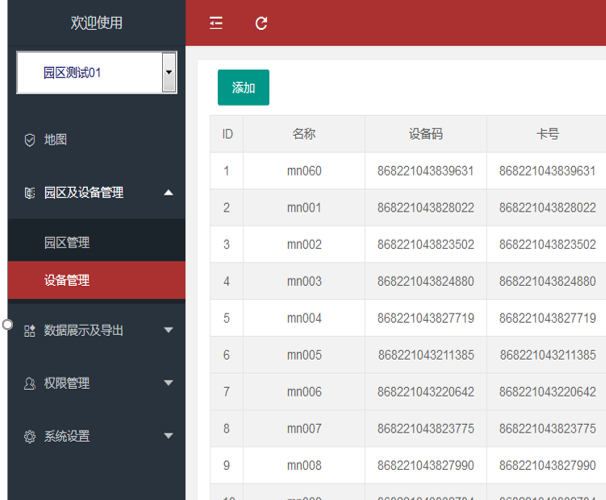Click the gear icon beside 系统设置
The image size is (606, 500).
click(29, 437)
